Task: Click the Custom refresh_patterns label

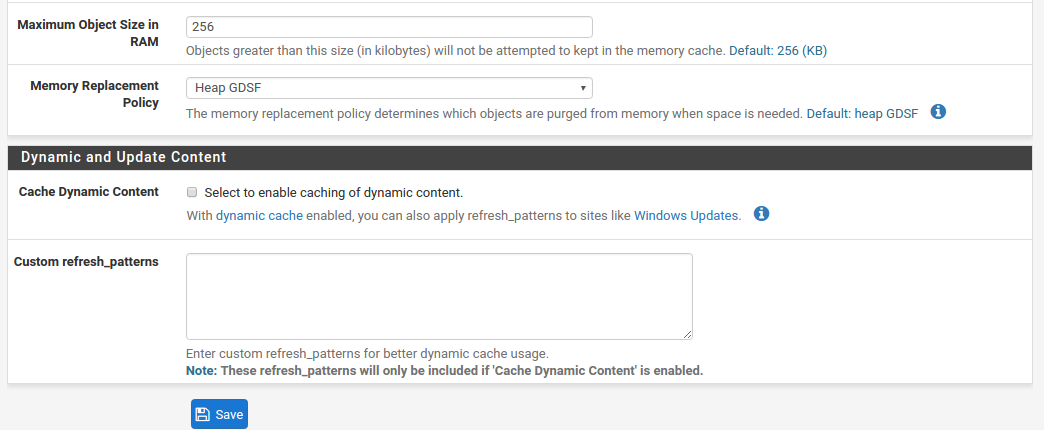Action: click(86, 262)
